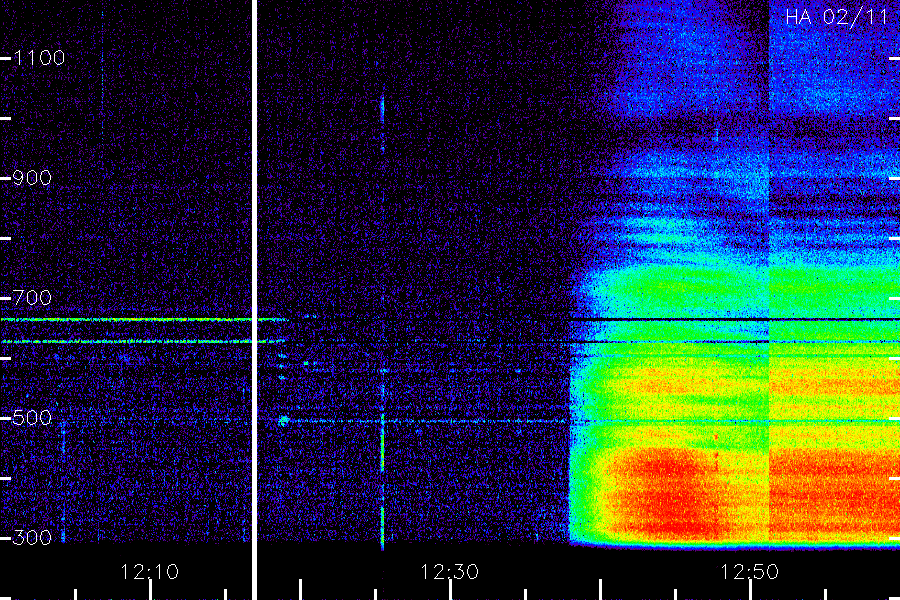Click the 1100 frequency axis label

coord(39,58)
